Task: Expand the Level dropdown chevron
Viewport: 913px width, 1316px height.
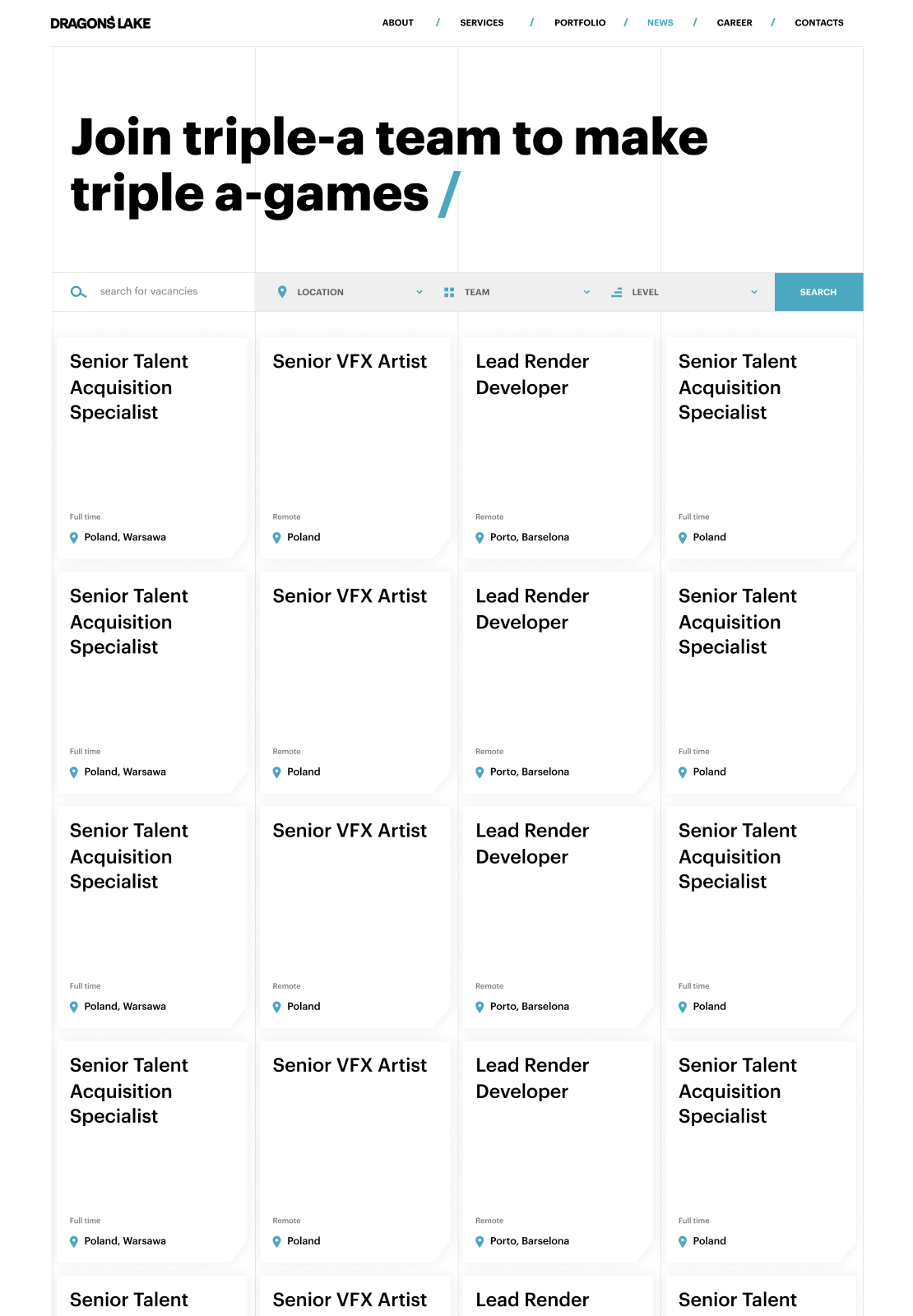Action: (x=754, y=292)
